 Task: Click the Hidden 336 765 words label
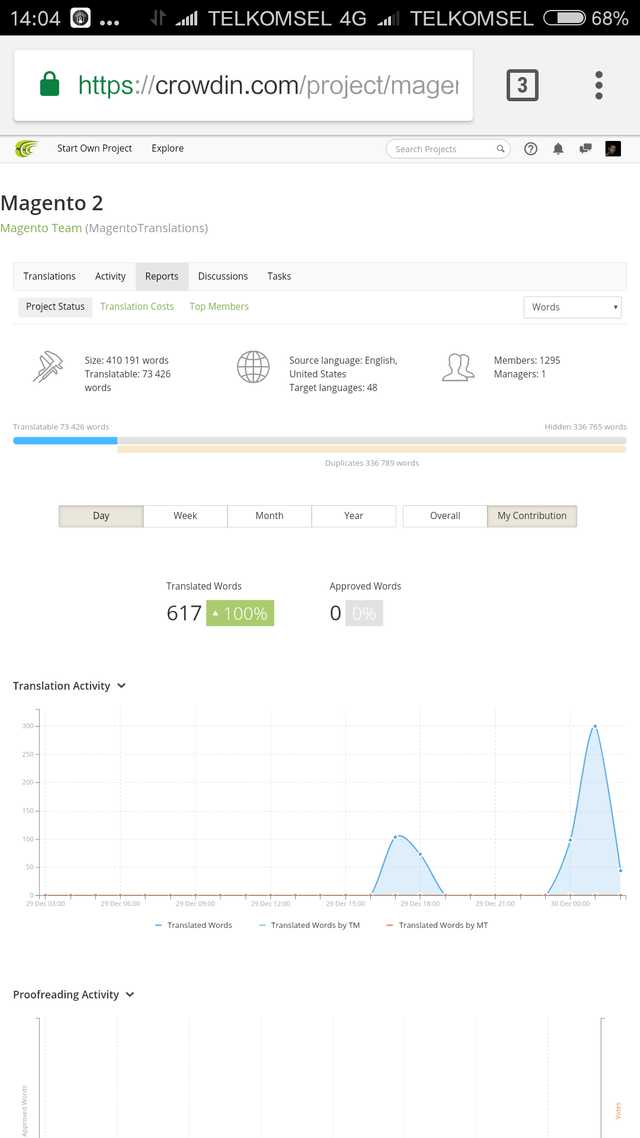[586, 427]
